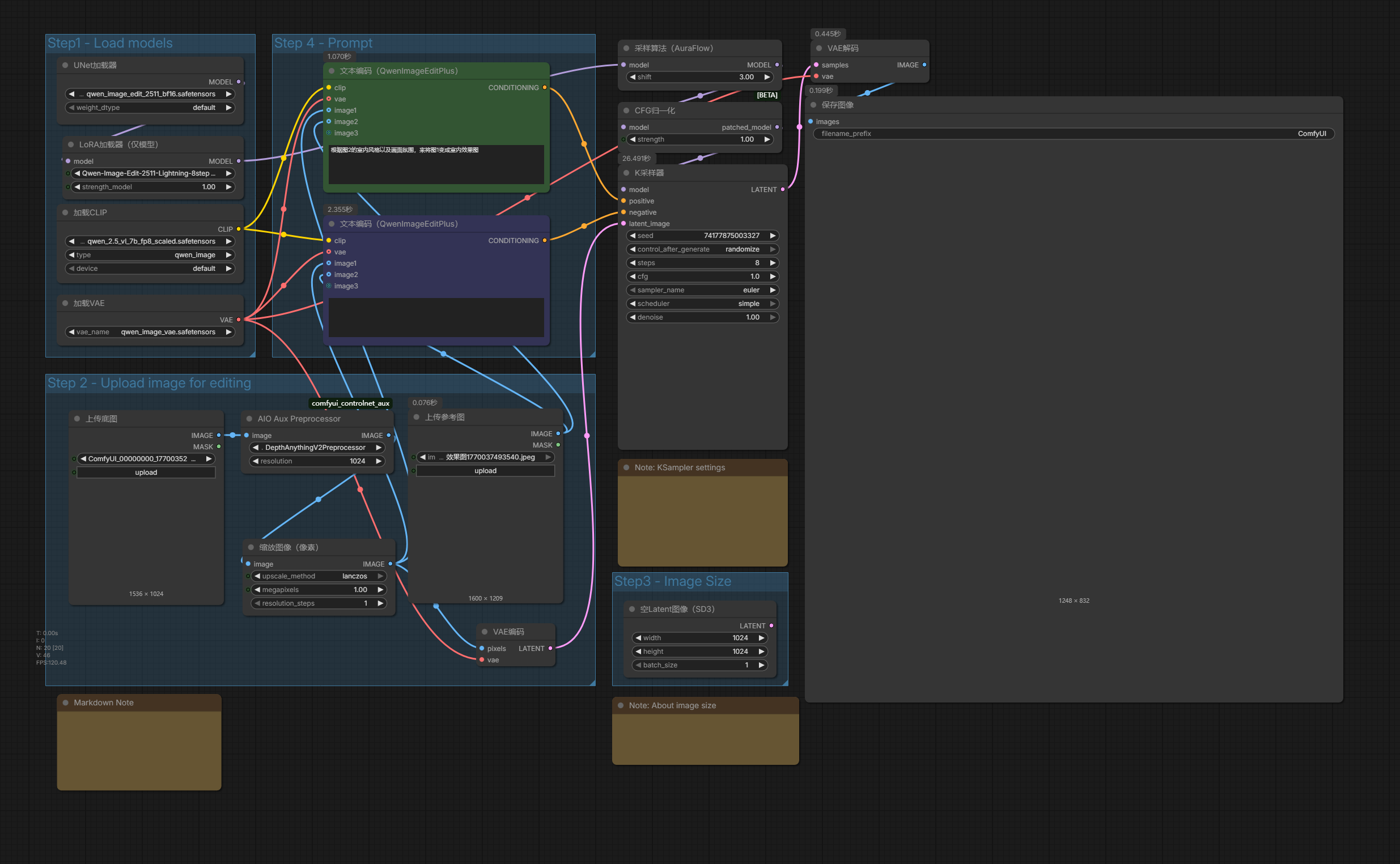Collapse the K采样器 node using its dot
The height and width of the screenshot is (864, 1400).
tap(626, 173)
